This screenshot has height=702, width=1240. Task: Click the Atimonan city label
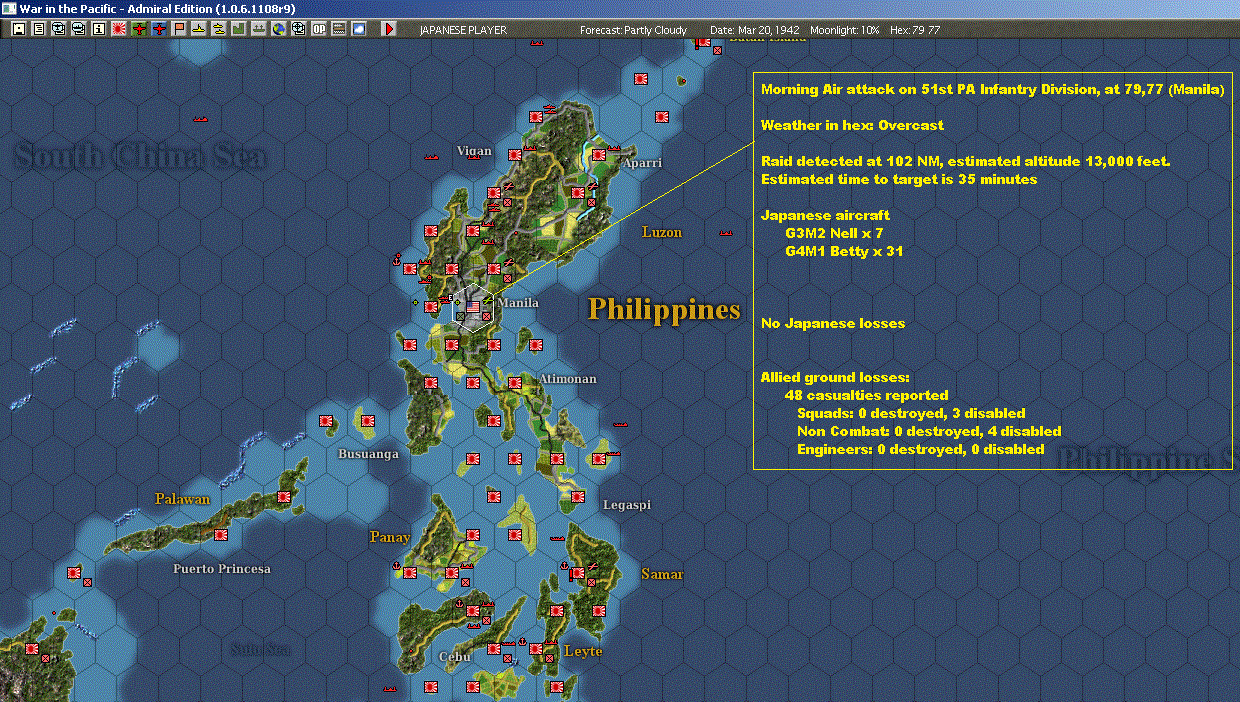(568, 379)
